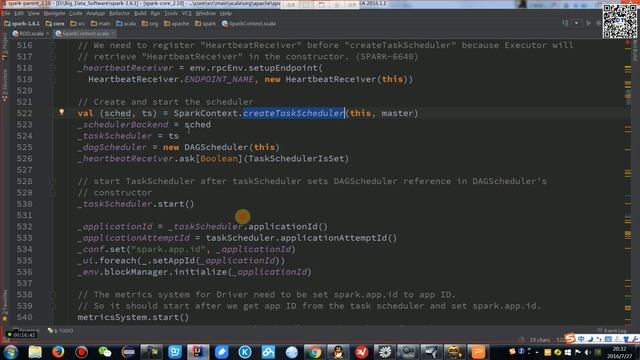Close the SparkContext.scala tab
This screenshot has width=640, height=360.
point(113,33)
